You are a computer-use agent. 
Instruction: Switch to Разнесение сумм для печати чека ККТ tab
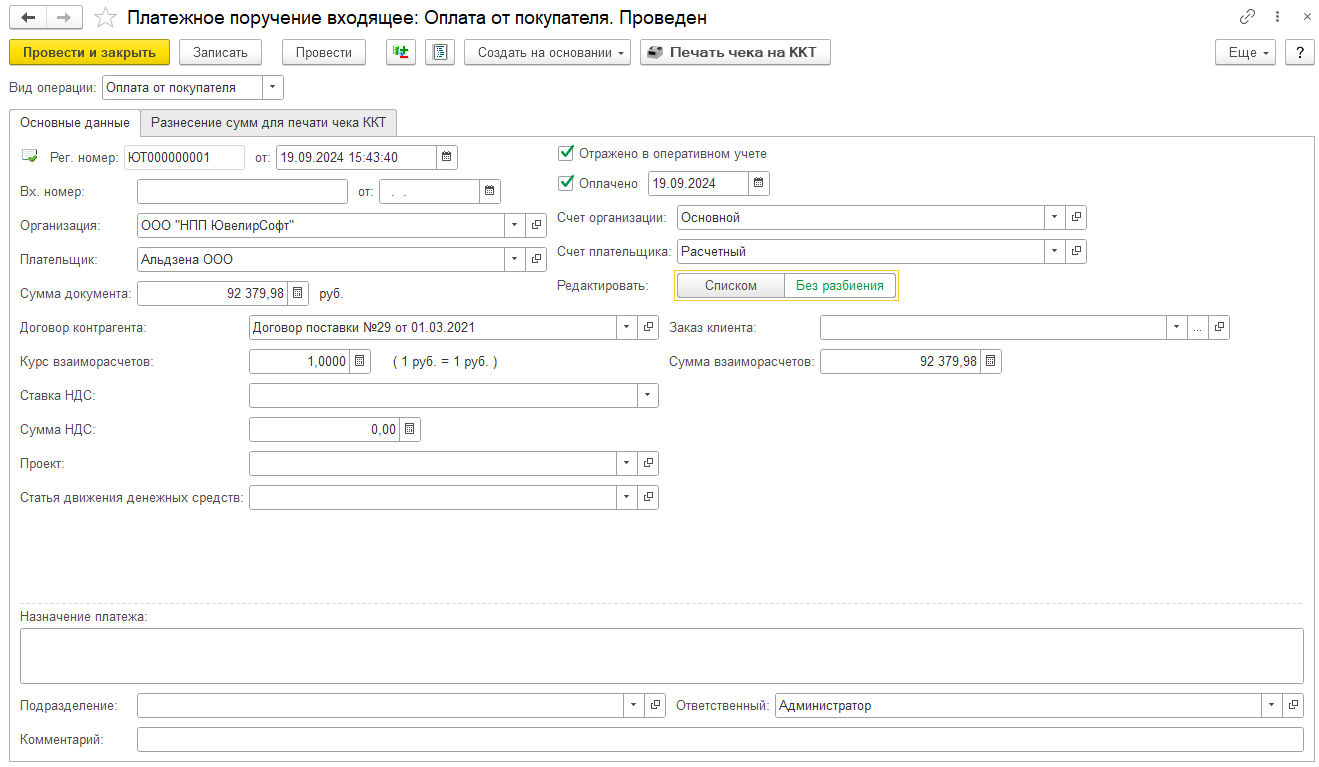[x=268, y=122]
